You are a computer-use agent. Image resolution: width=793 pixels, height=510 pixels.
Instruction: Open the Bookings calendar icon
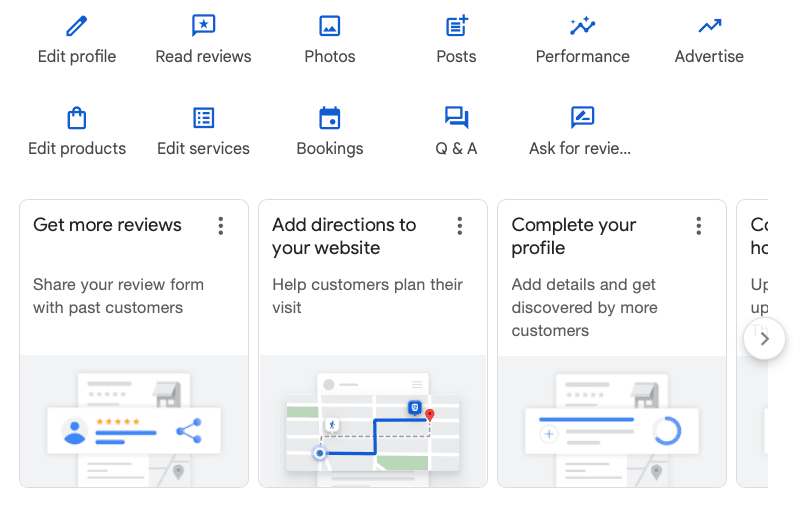329,118
